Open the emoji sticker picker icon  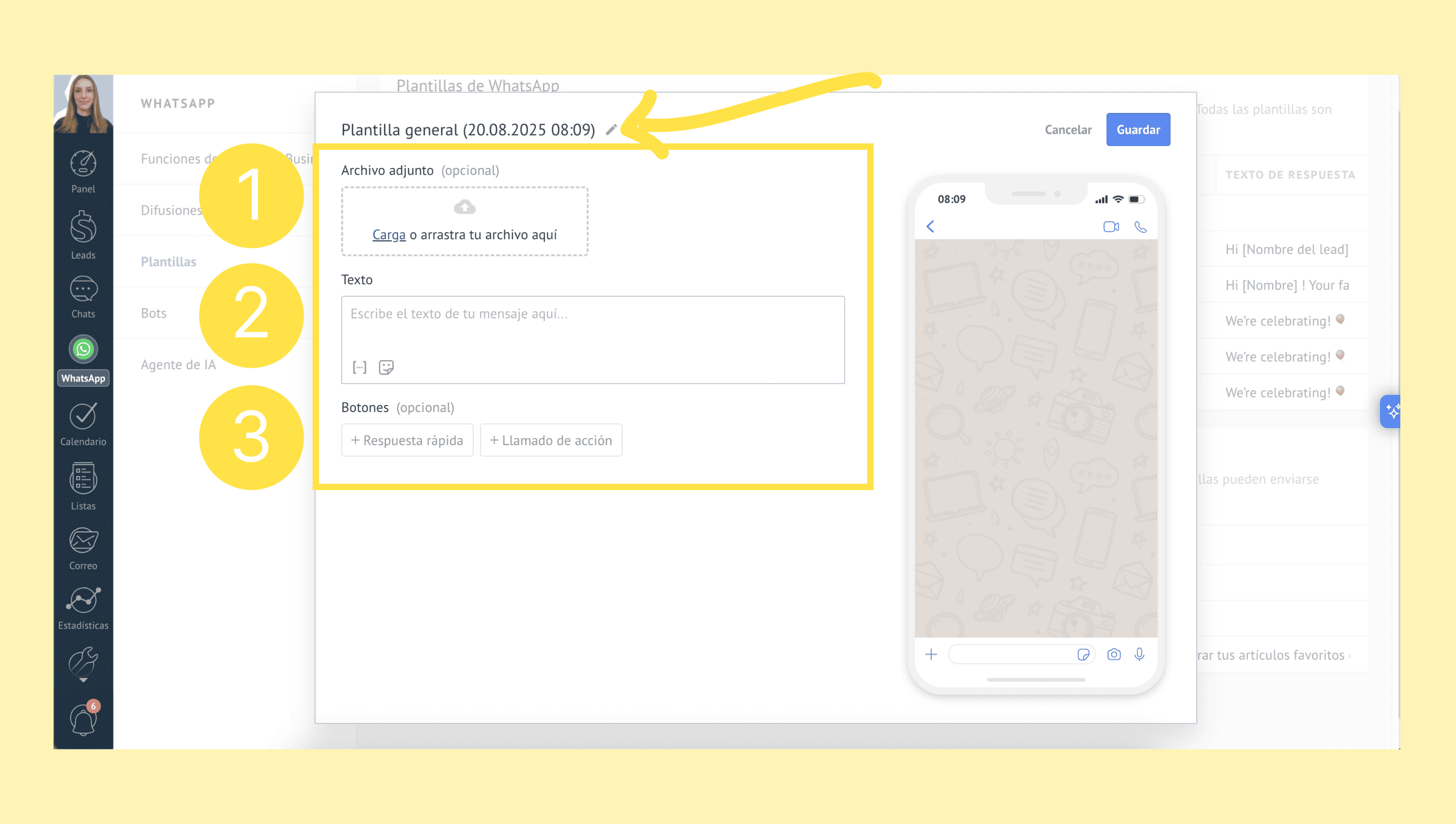click(x=386, y=367)
